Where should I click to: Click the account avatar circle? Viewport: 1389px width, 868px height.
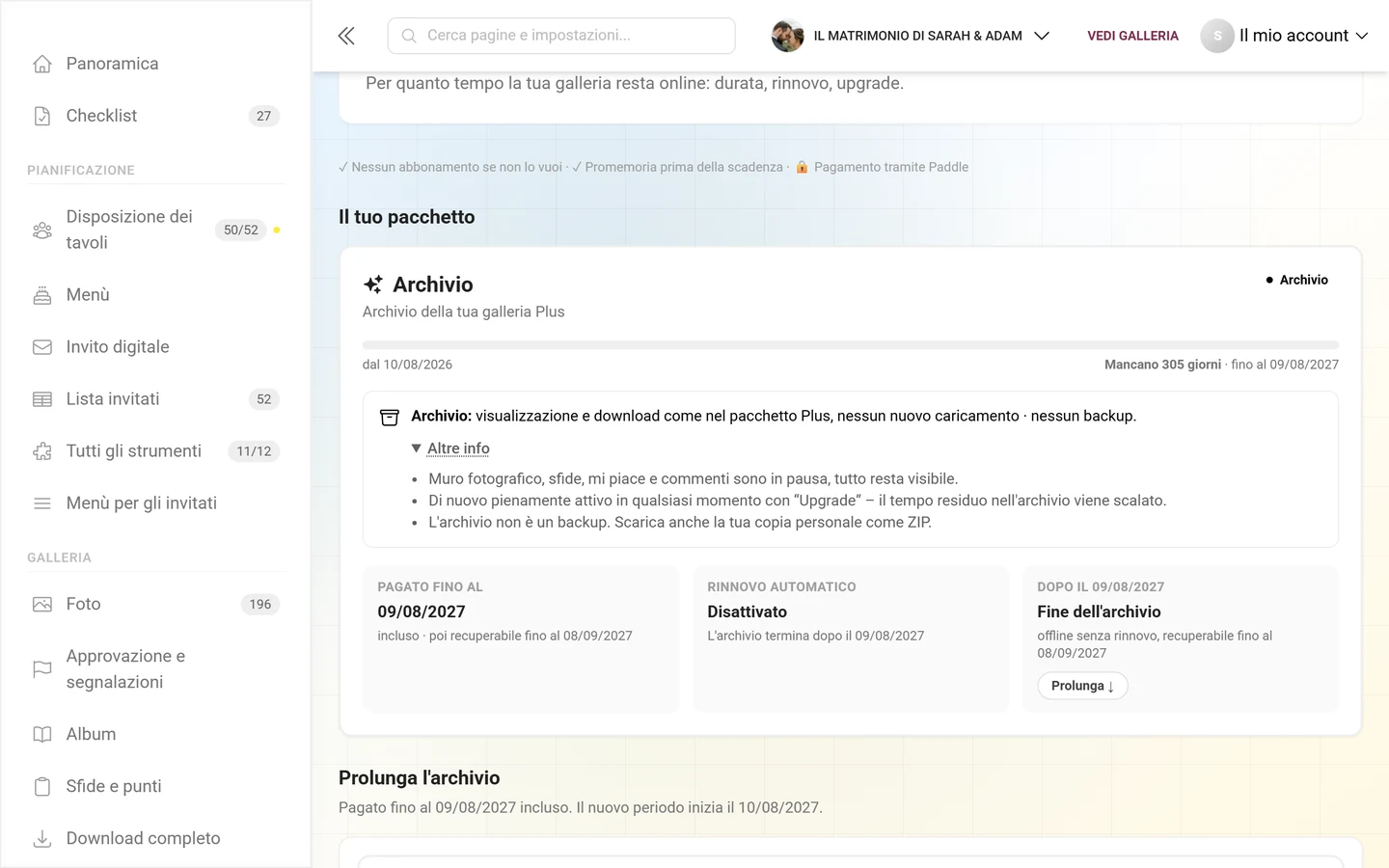[x=1217, y=36]
